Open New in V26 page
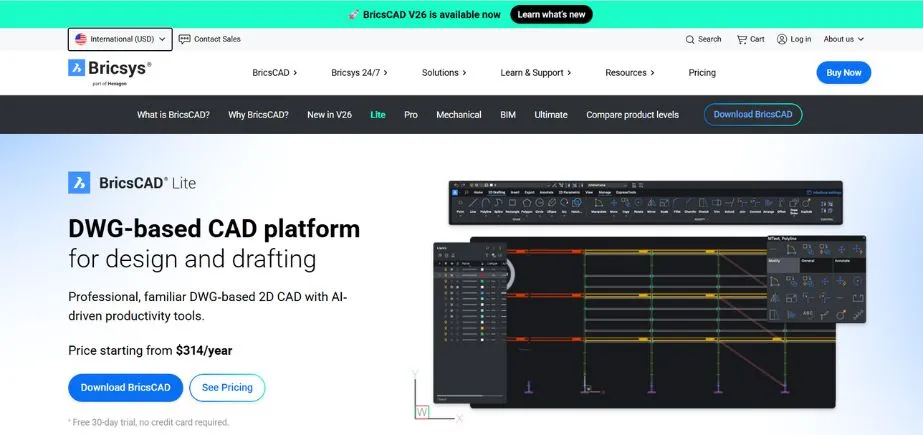Image resolution: width=923 pixels, height=435 pixels. [x=329, y=115]
